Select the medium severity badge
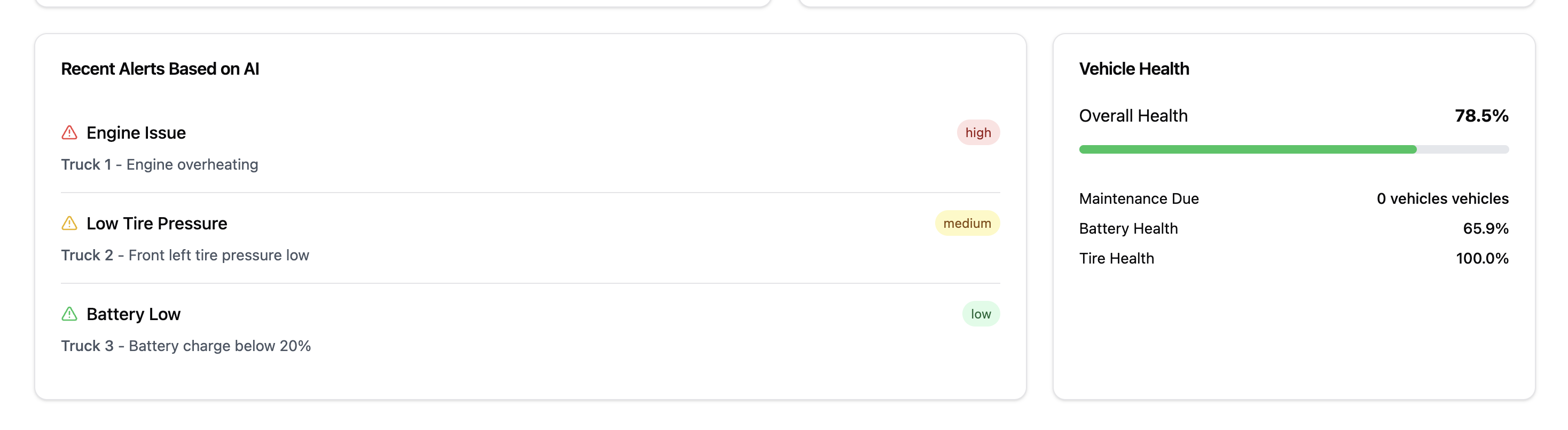The height and width of the screenshot is (430, 1568). pyautogui.click(x=967, y=223)
